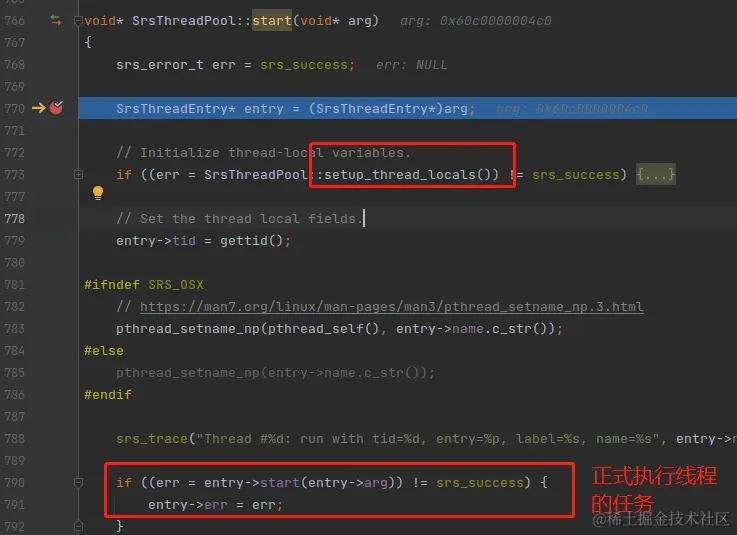737x535 pixels.
Task: Click the override/implements gutter icon on line 766
Action: click(x=56, y=20)
